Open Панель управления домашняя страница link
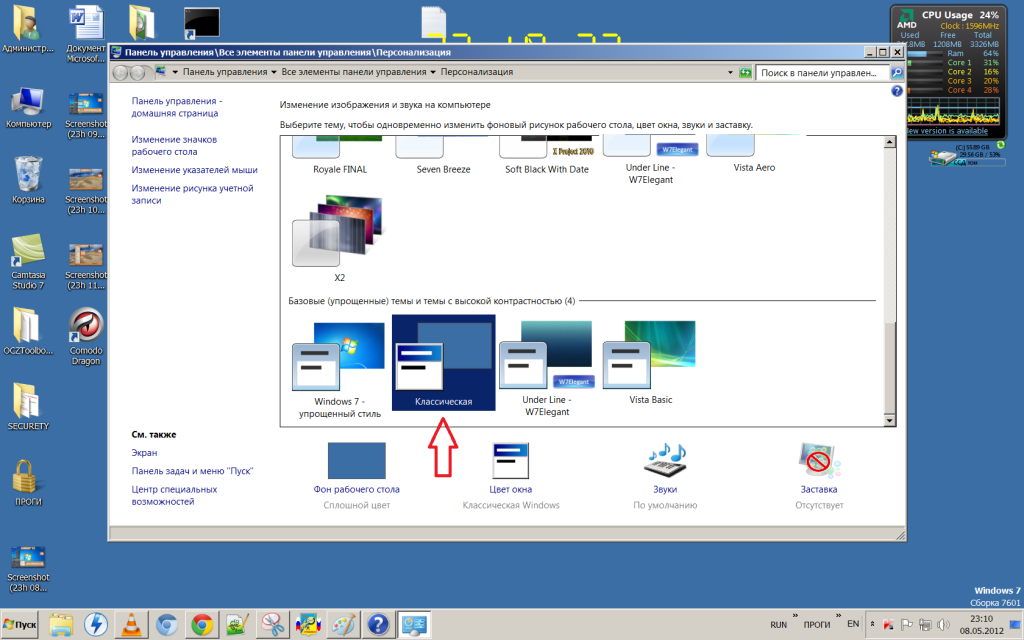The height and width of the screenshot is (640, 1024). [177, 107]
